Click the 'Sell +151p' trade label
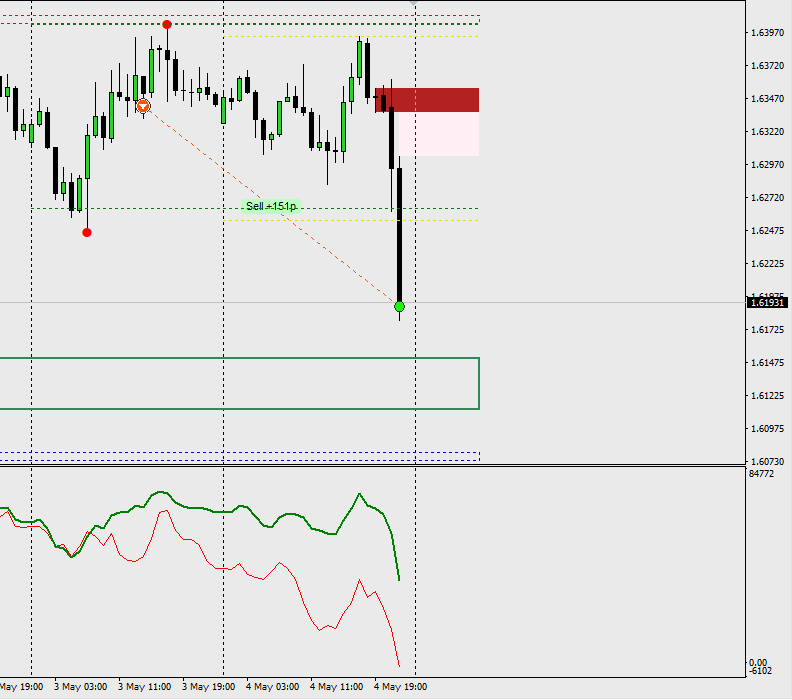This screenshot has width=792, height=700. tap(271, 206)
